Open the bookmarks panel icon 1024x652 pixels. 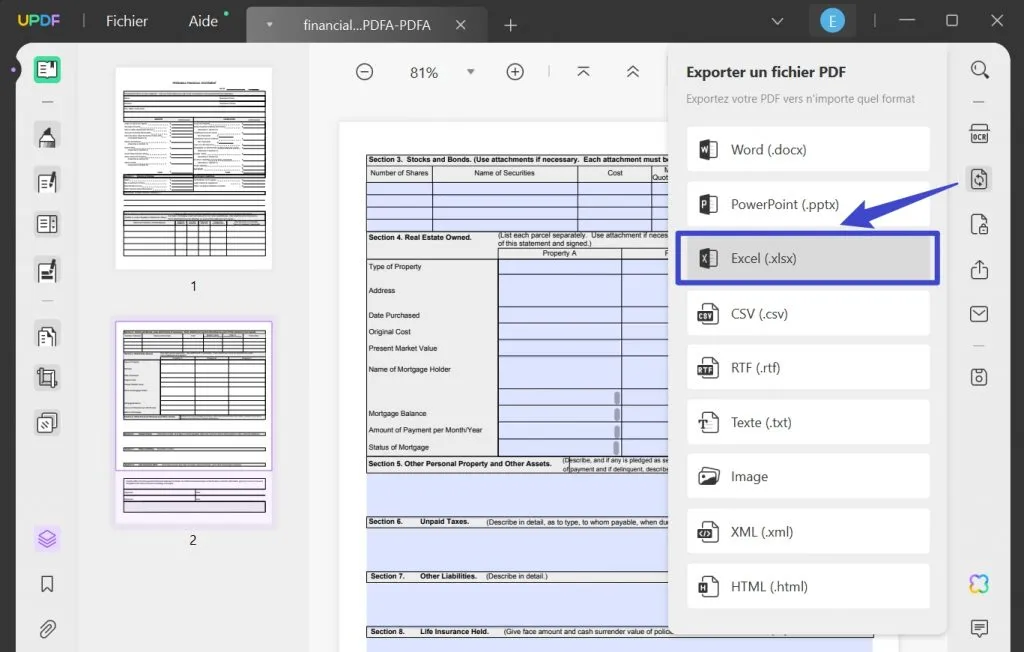[x=46, y=583]
